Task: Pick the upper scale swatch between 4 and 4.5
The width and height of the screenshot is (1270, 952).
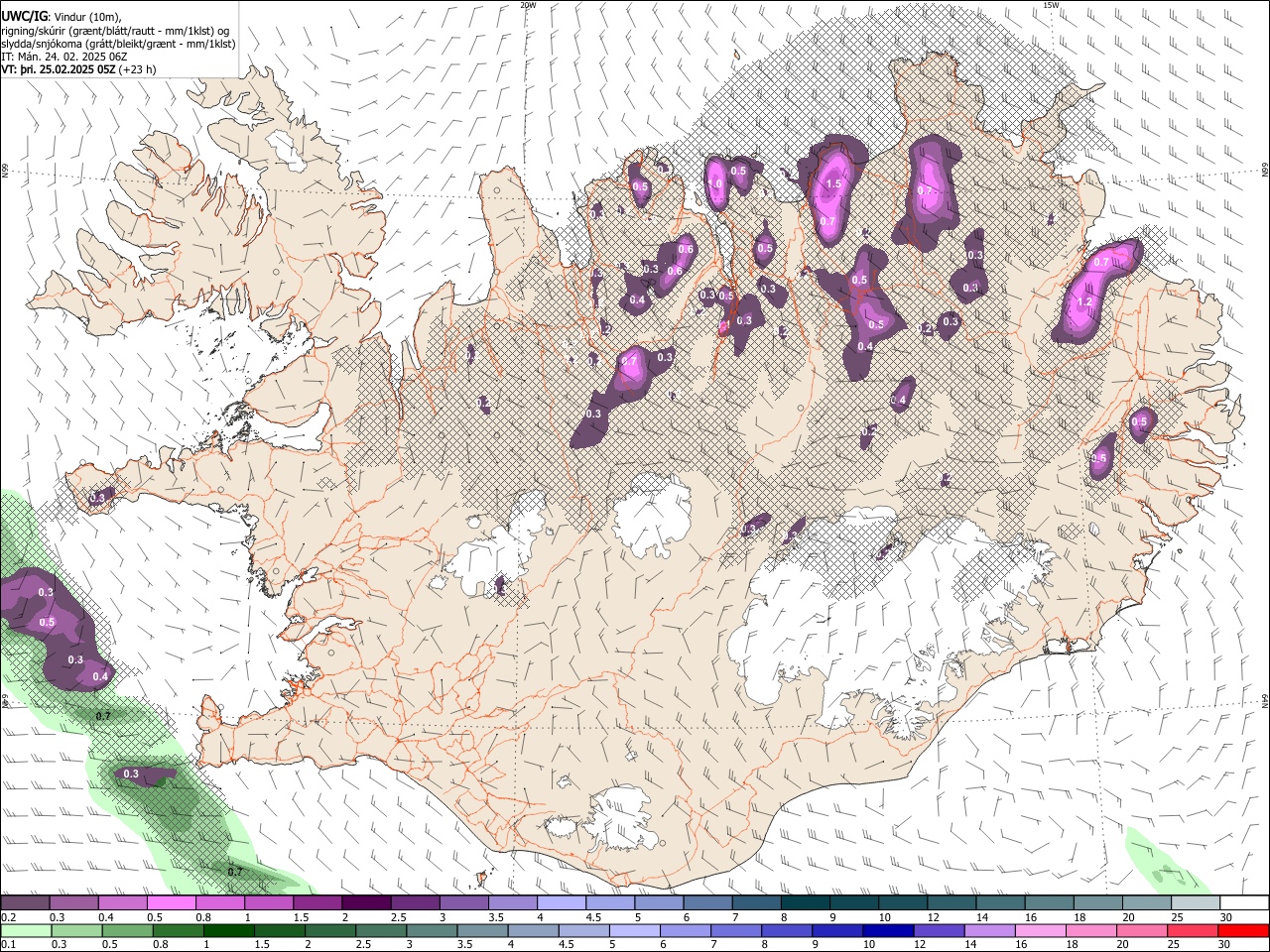Action: 562,902
